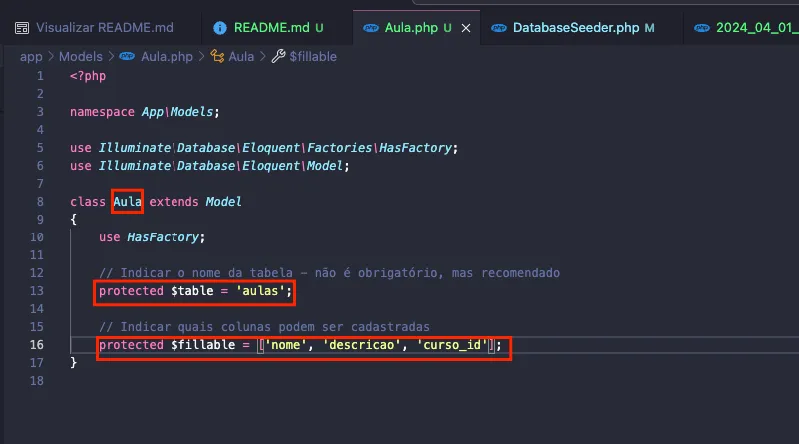The height and width of the screenshot is (444, 799).
Task: Click the PHP icon on DatabaseSeeder.php tab
Action: coord(499,28)
